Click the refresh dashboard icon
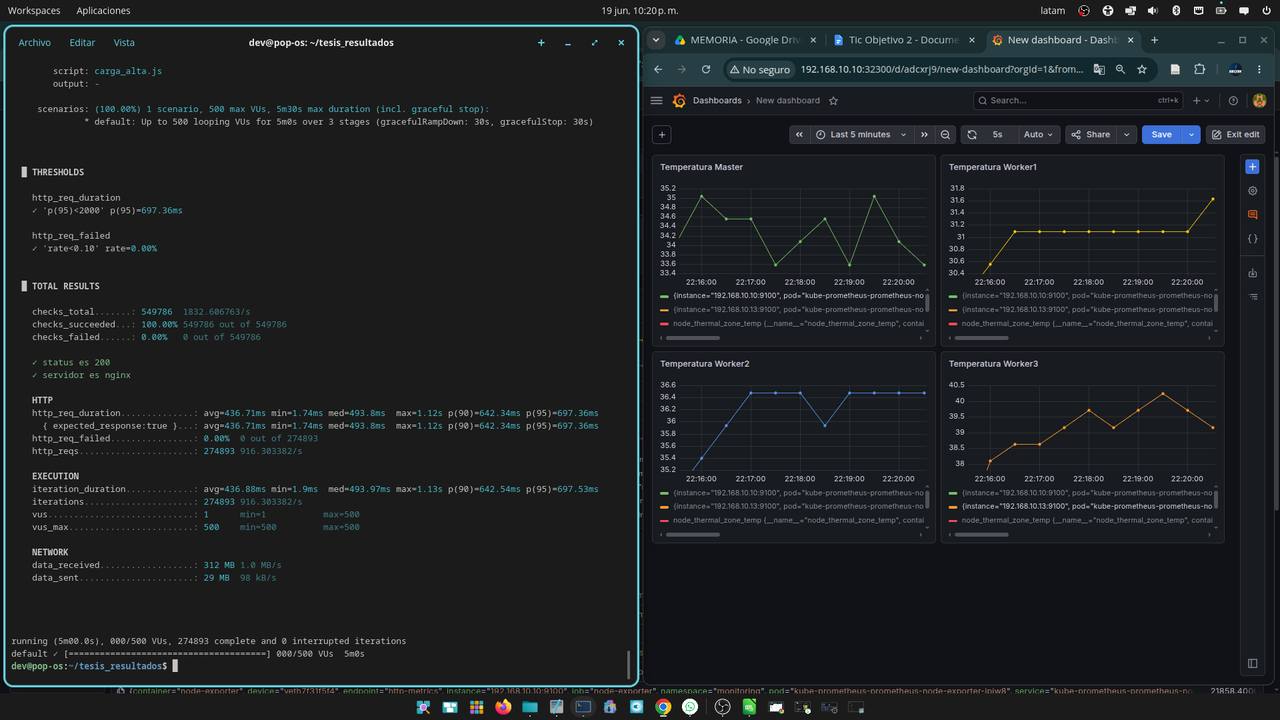 tap(971, 134)
